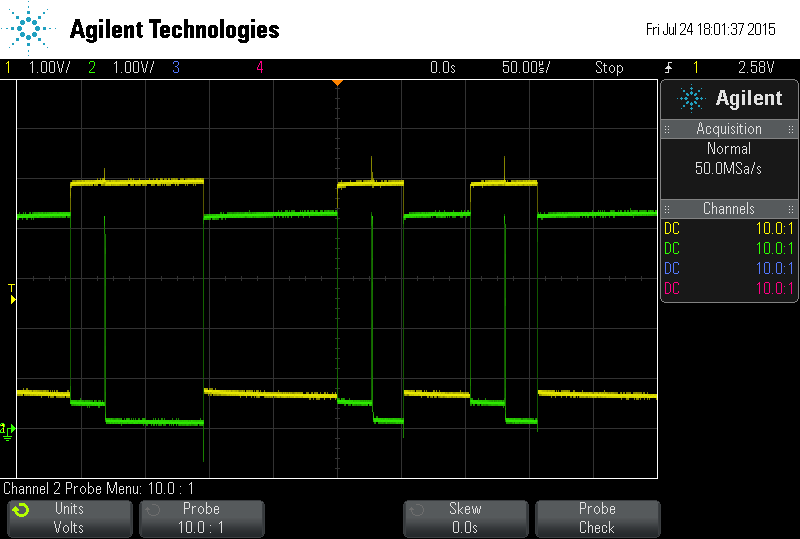Viewport: 800px width, 539px height.
Task: Select the Probe 10.0 : 1 softkey
Action: (x=202, y=518)
